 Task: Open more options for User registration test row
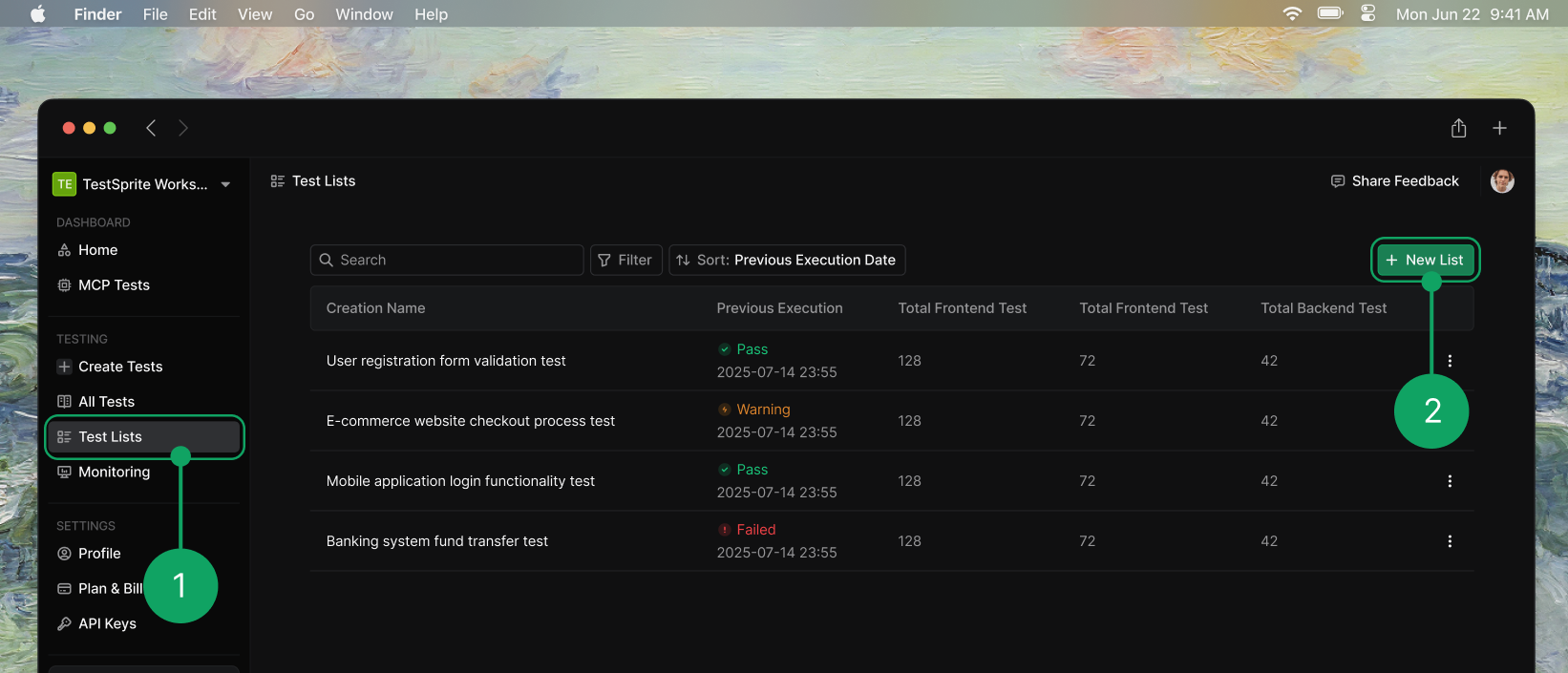point(1450,361)
